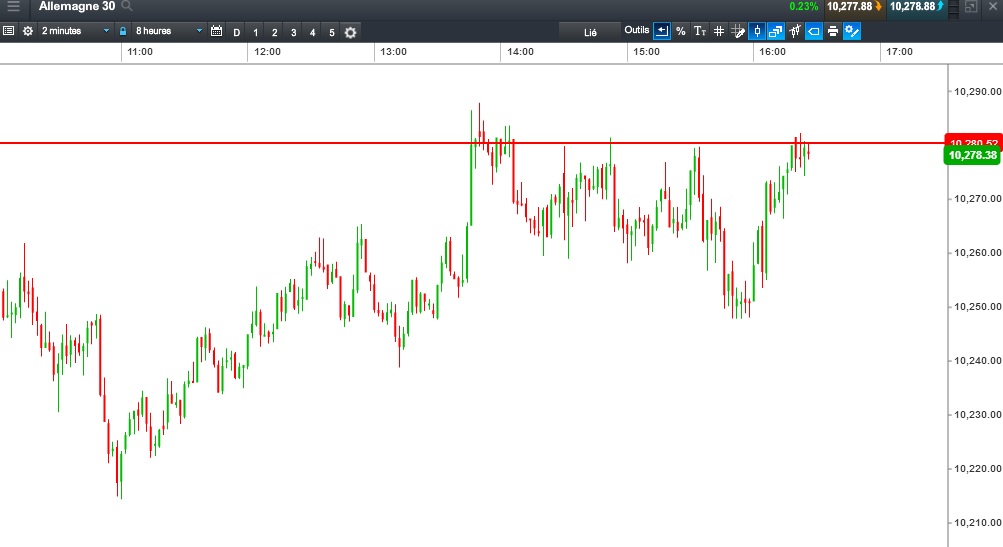Click the 14:00 time axis label

(x=520, y=52)
